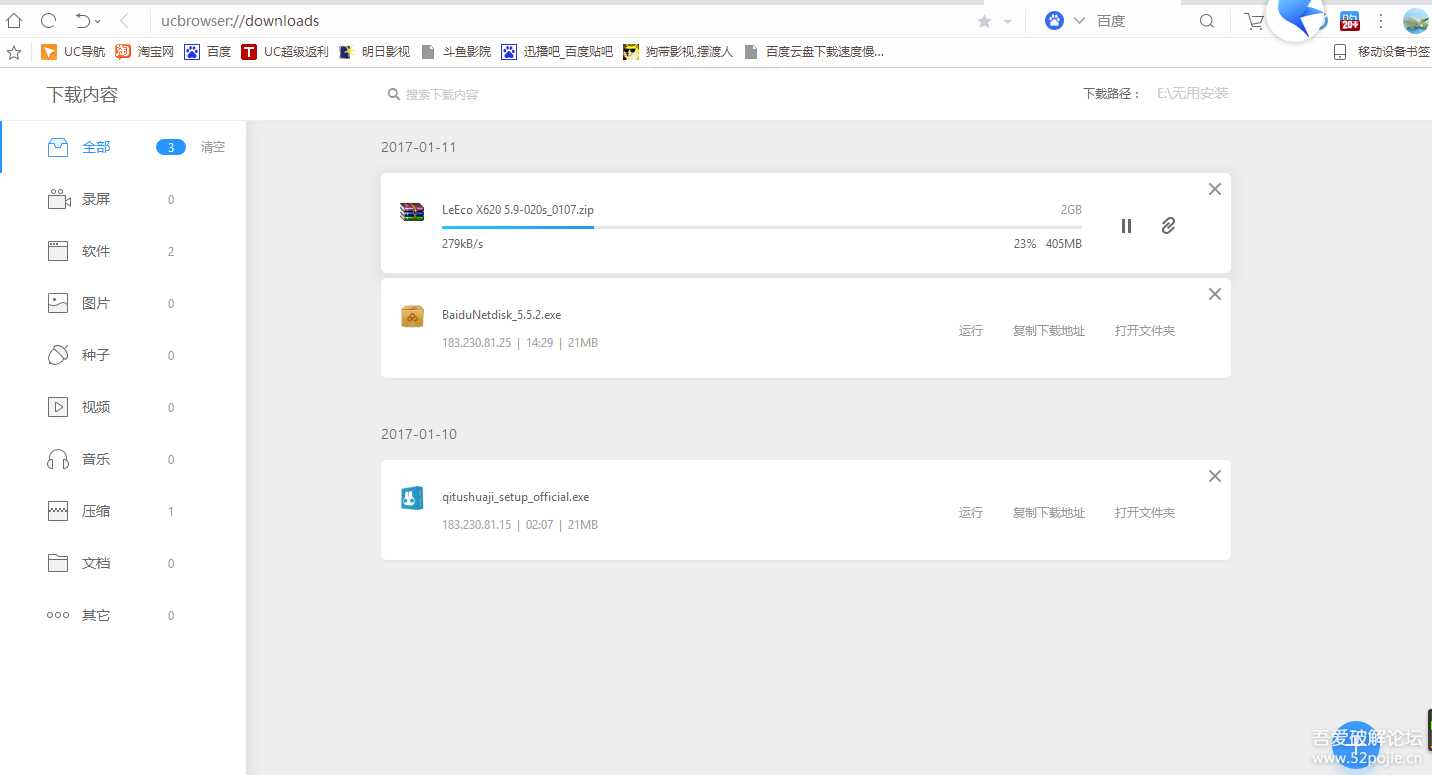The width and height of the screenshot is (1432, 775).
Task: Open the shopping cart toolbar icon
Action: pyautogui.click(x=1253, y=20)
